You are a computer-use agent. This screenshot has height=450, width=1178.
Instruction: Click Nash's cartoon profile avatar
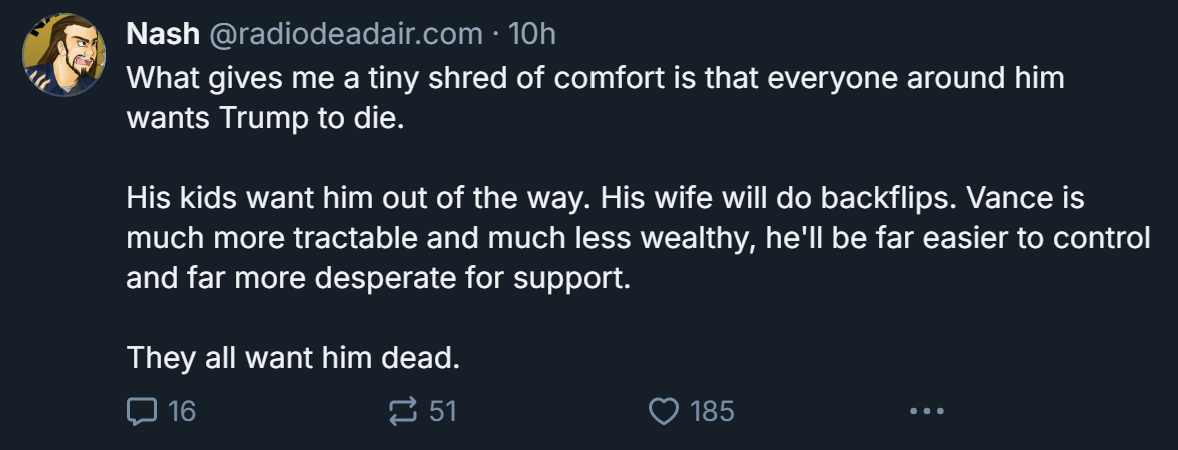[x=64, y=55]
